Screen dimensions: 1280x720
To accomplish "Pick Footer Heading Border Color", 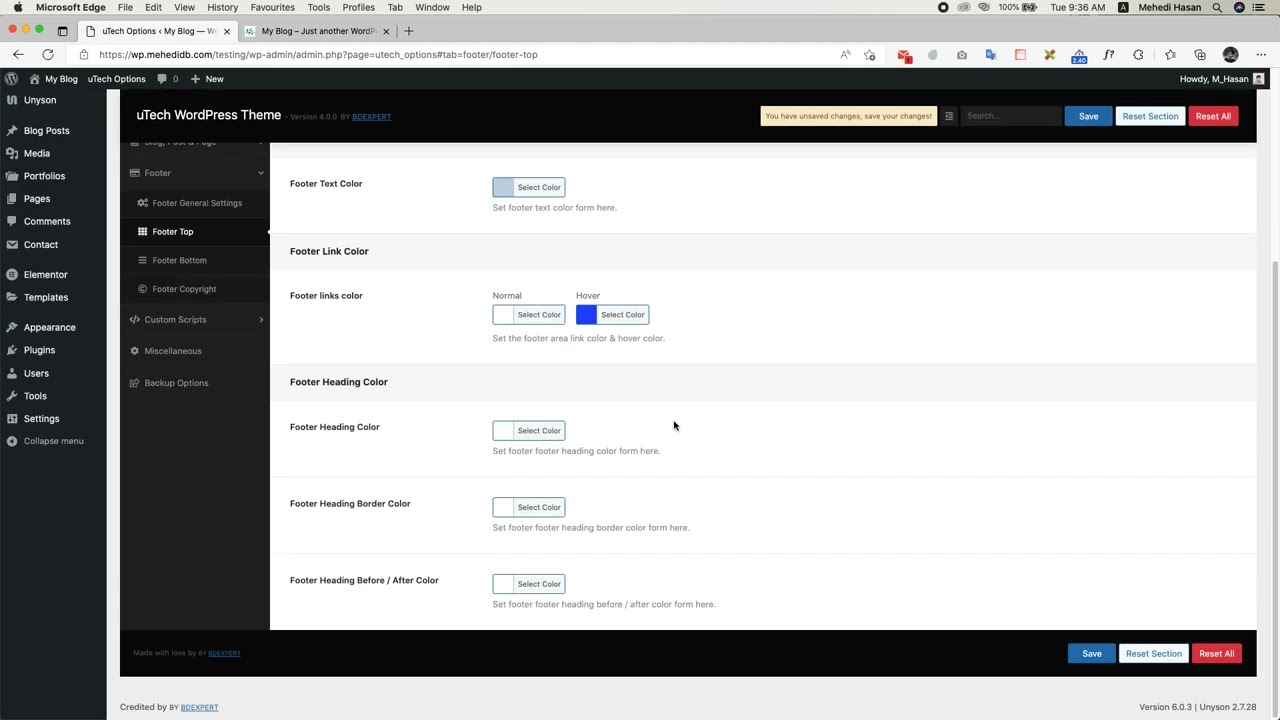I will tap(529, 507).
